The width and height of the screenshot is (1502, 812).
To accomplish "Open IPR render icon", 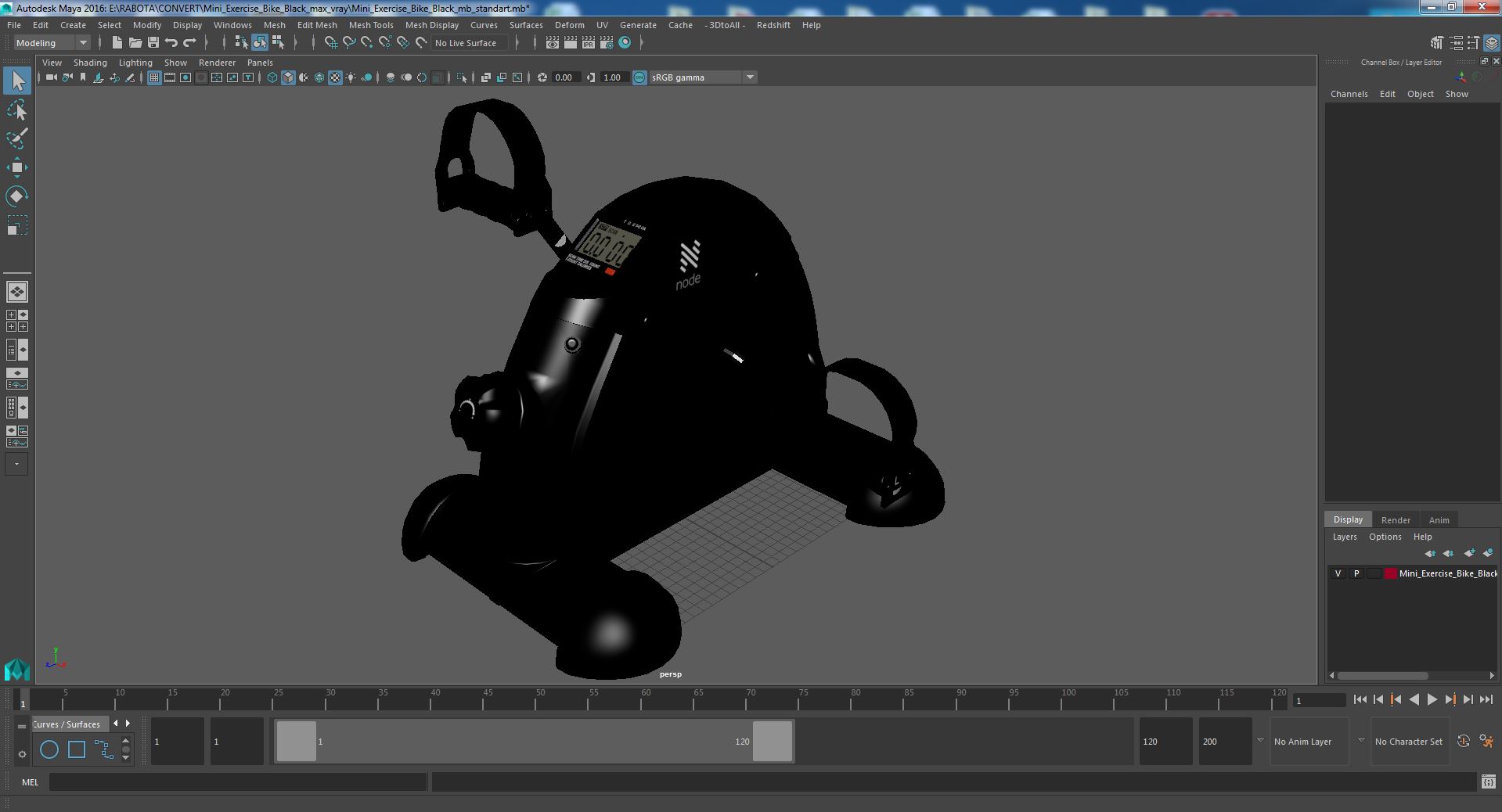I will coord(588,43).
